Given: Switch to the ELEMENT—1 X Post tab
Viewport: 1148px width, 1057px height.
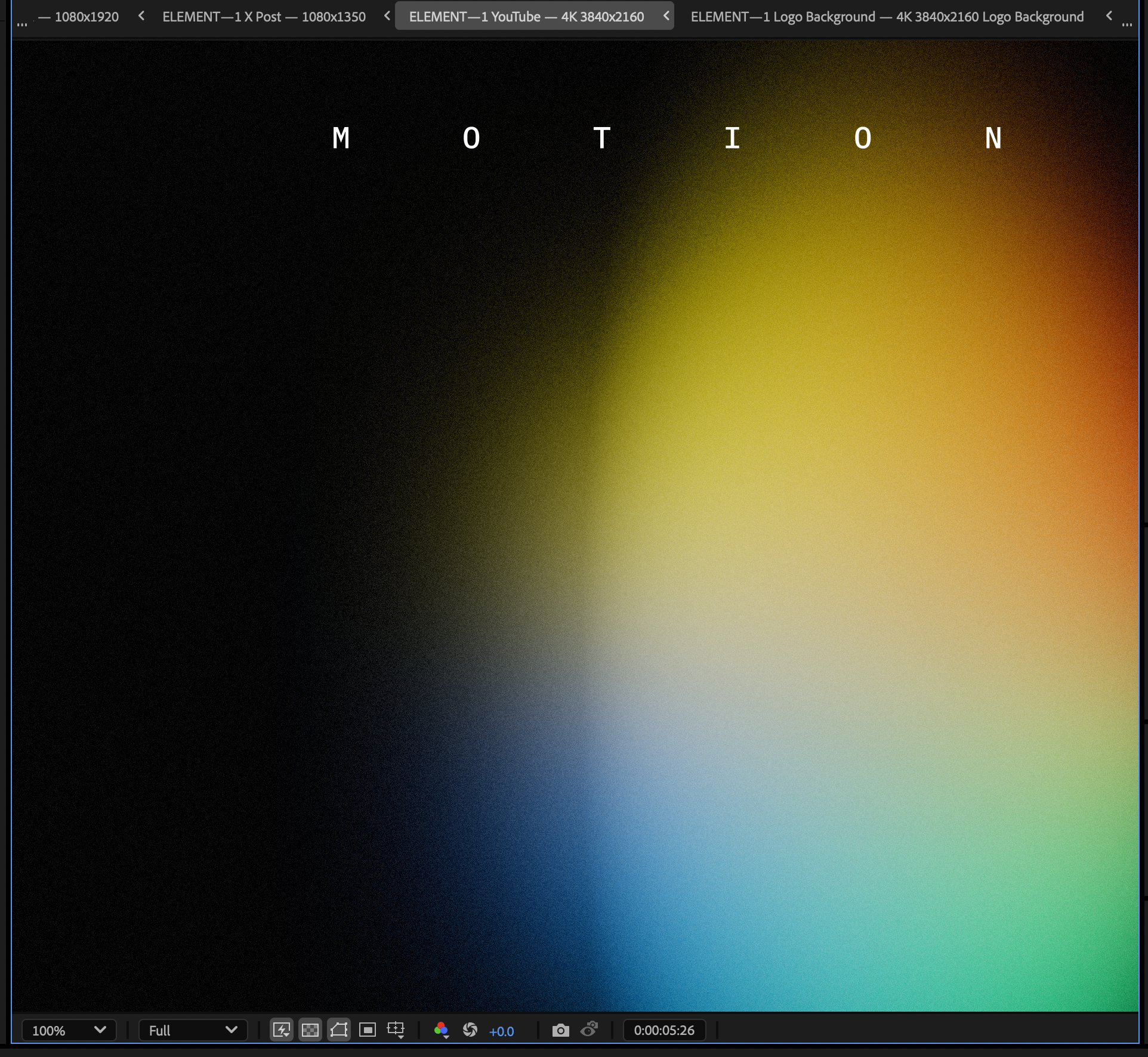Looking at the screenshot, I should pos(263,16).
